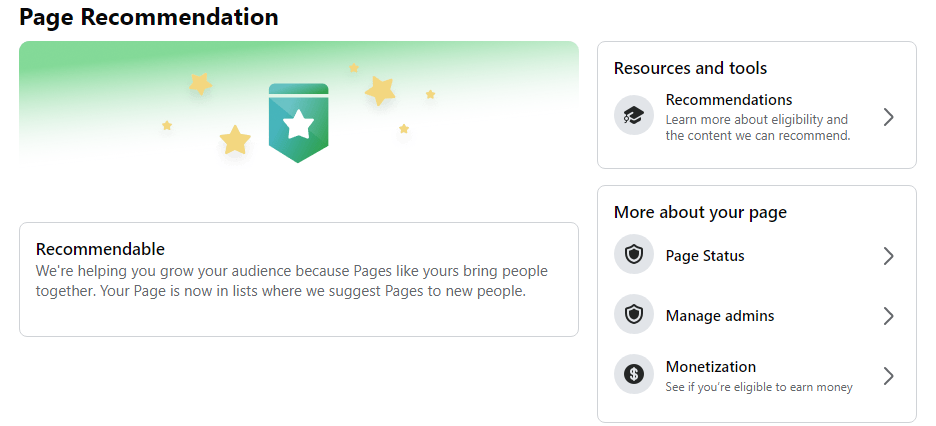Open the Manage admins chevron arrow
This screenshot has width=936, height=426.
point(888,316)
